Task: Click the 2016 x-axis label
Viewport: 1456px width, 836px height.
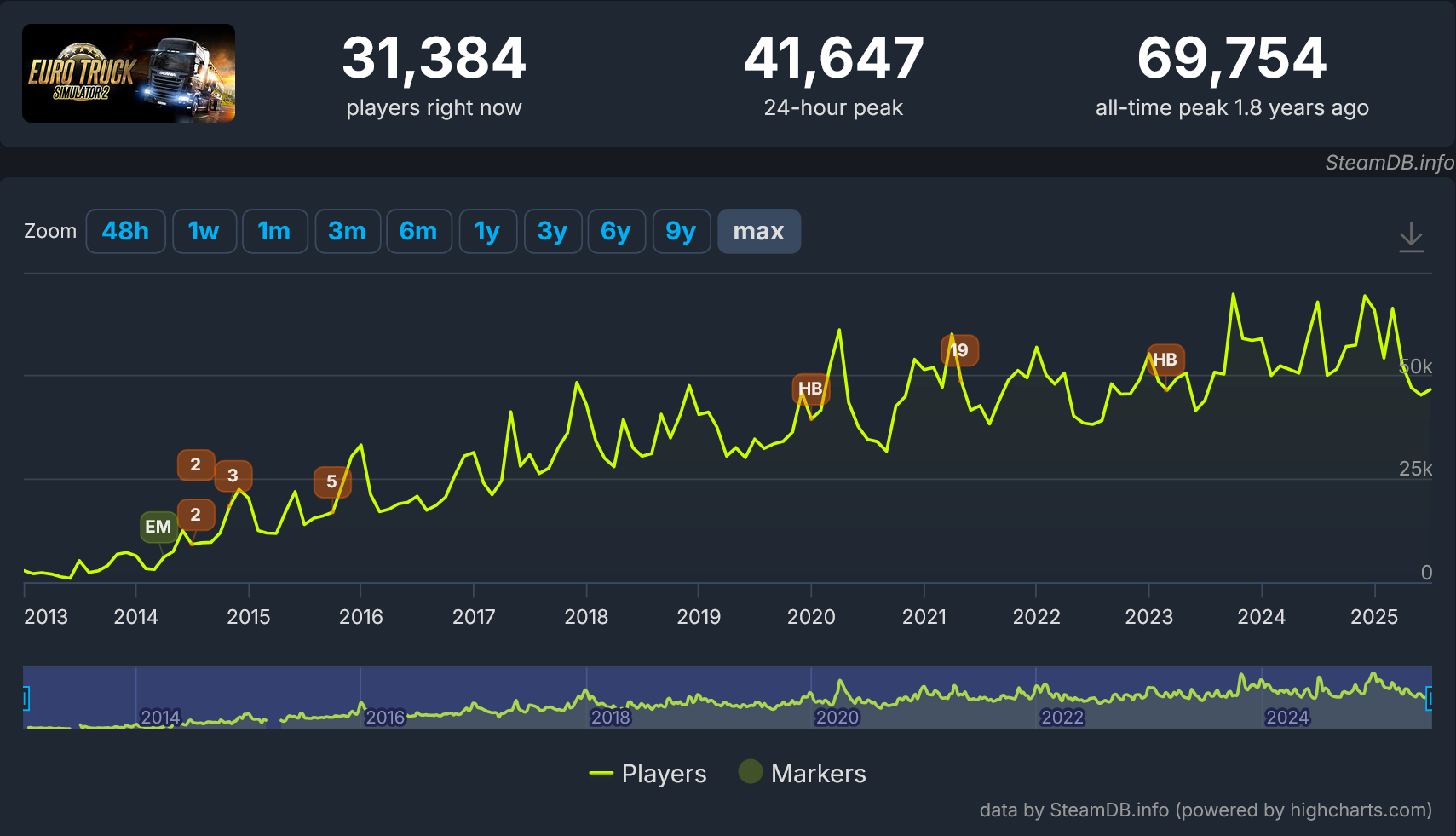Action: pos(361,616)
